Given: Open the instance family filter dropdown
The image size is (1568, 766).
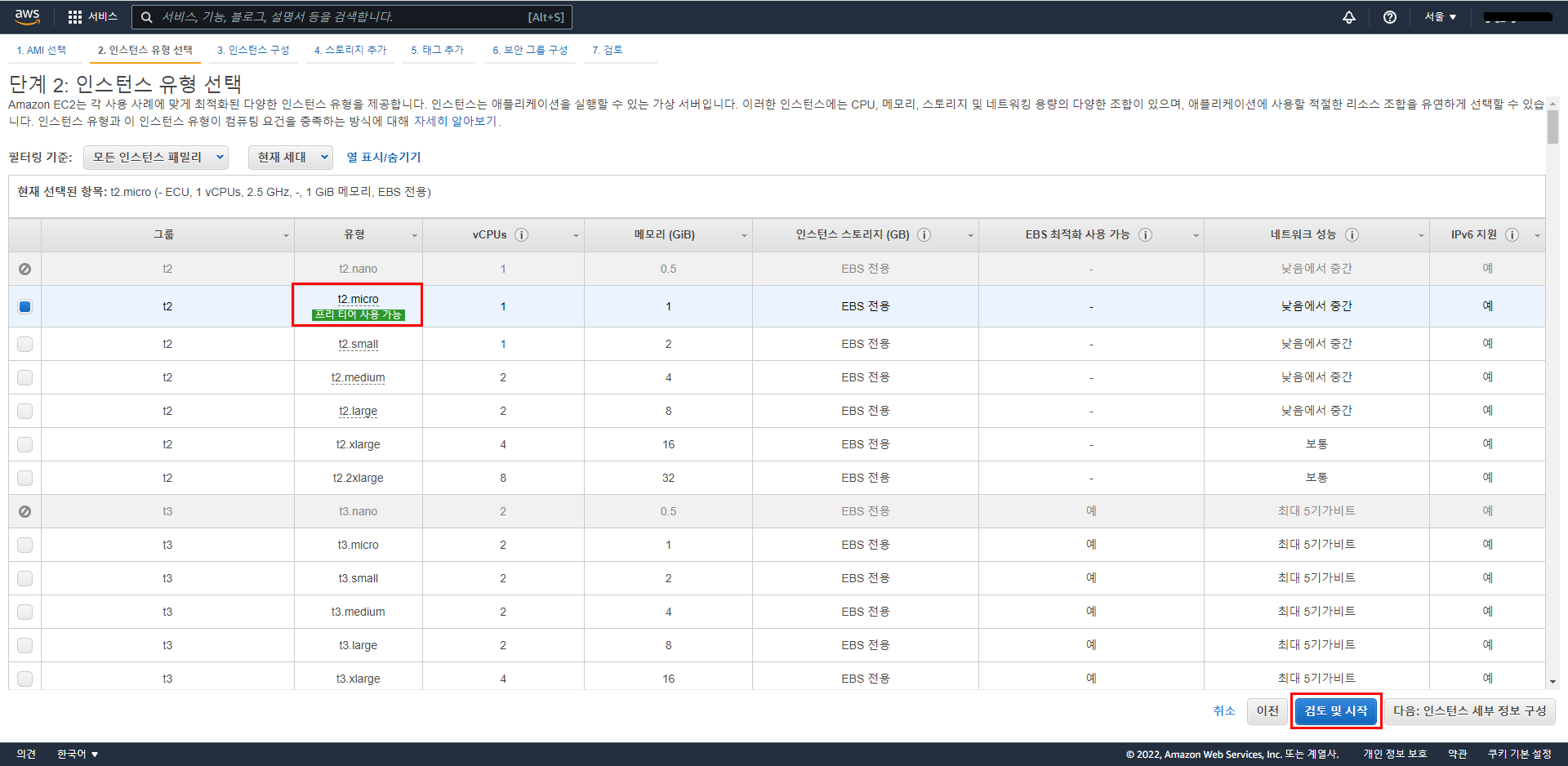Looking at the screenshot, I should point(156,157).
